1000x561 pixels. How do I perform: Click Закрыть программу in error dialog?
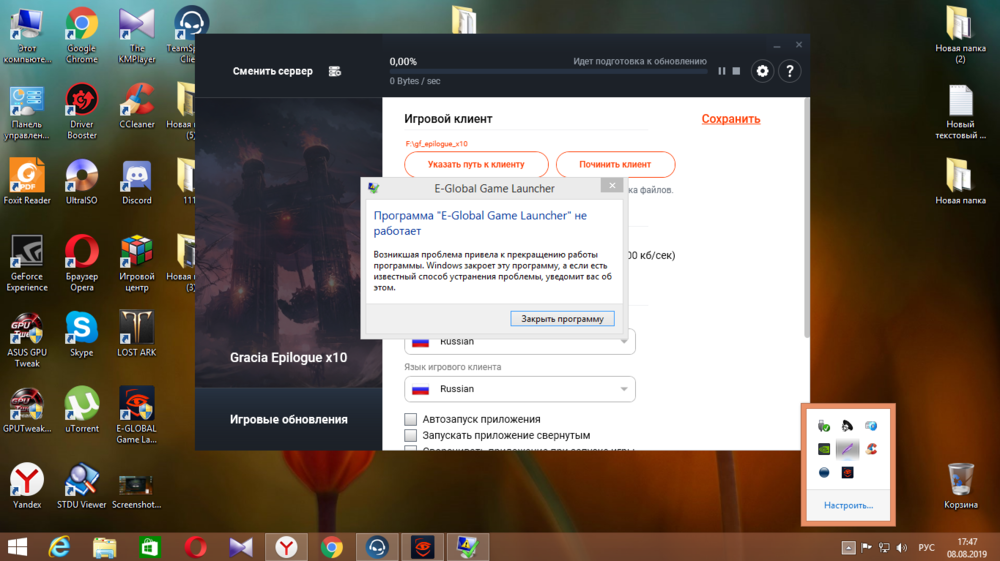[x=562, y=319]
